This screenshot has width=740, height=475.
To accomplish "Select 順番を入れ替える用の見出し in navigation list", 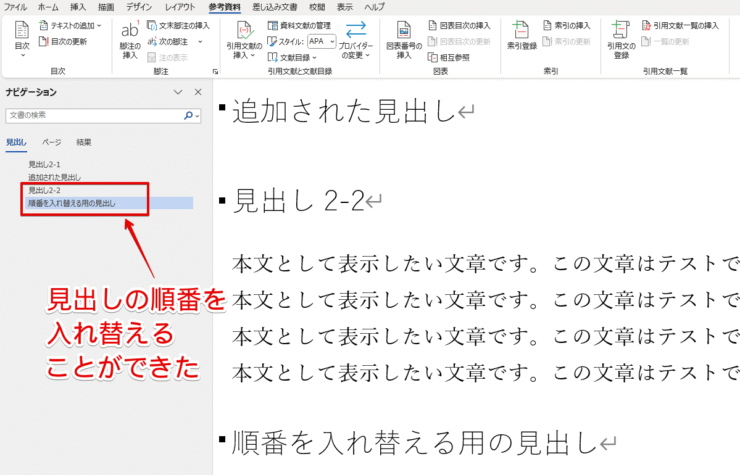I will [108, 203].
